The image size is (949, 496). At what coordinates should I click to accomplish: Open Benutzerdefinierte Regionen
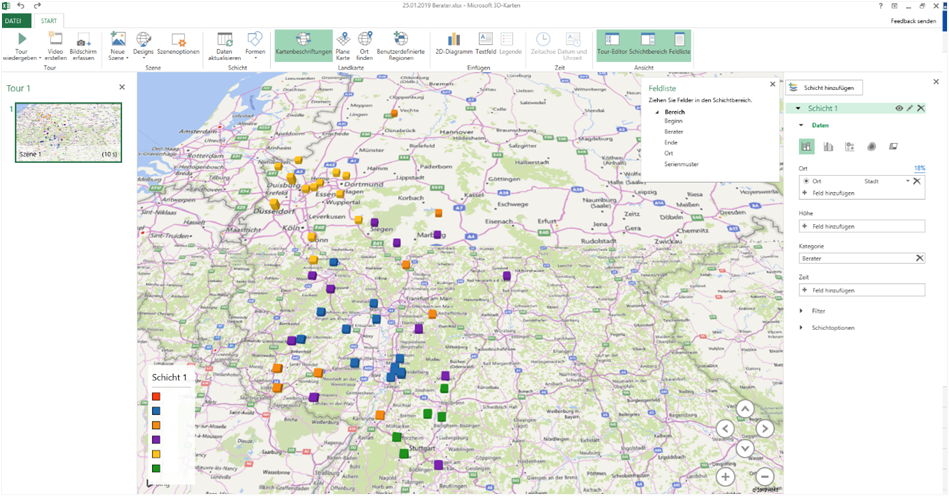click(401, 46)
